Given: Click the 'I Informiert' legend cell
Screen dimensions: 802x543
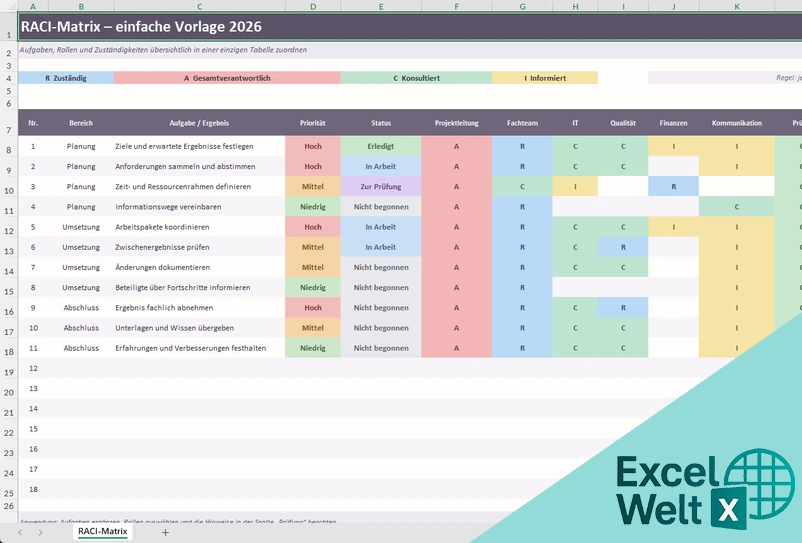Looking at the screenshot, I should pyautogui.click(x=545, y=78).
